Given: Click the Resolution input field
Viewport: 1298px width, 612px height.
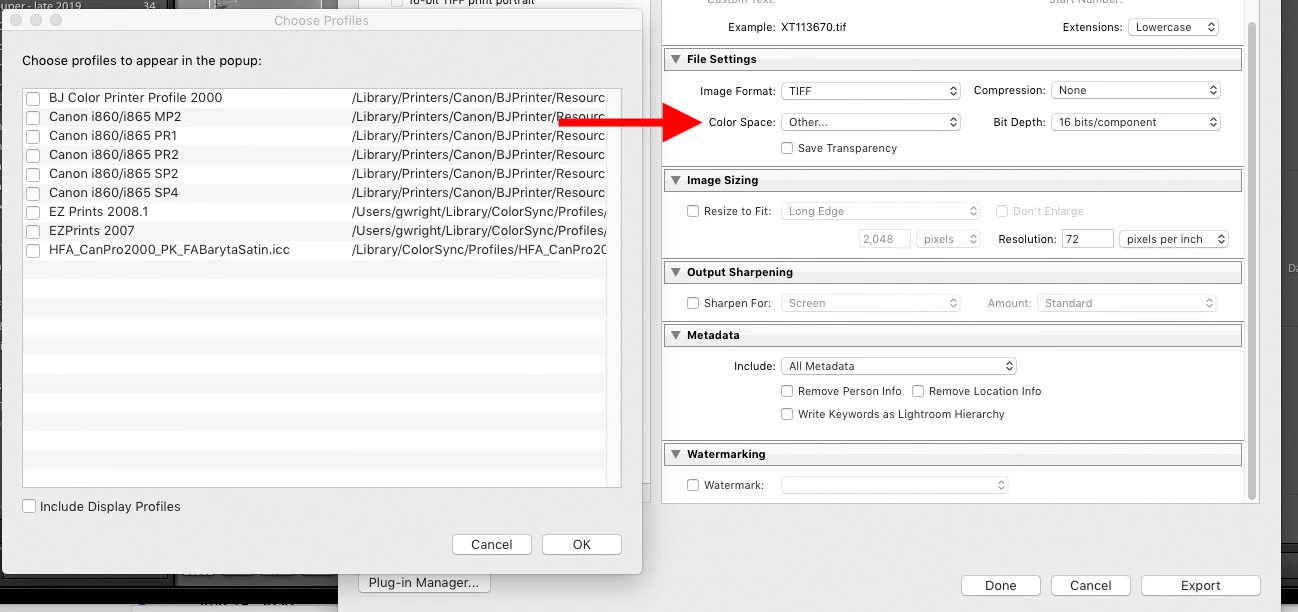Looking at the screenshot, I should tap(1087, 239).
